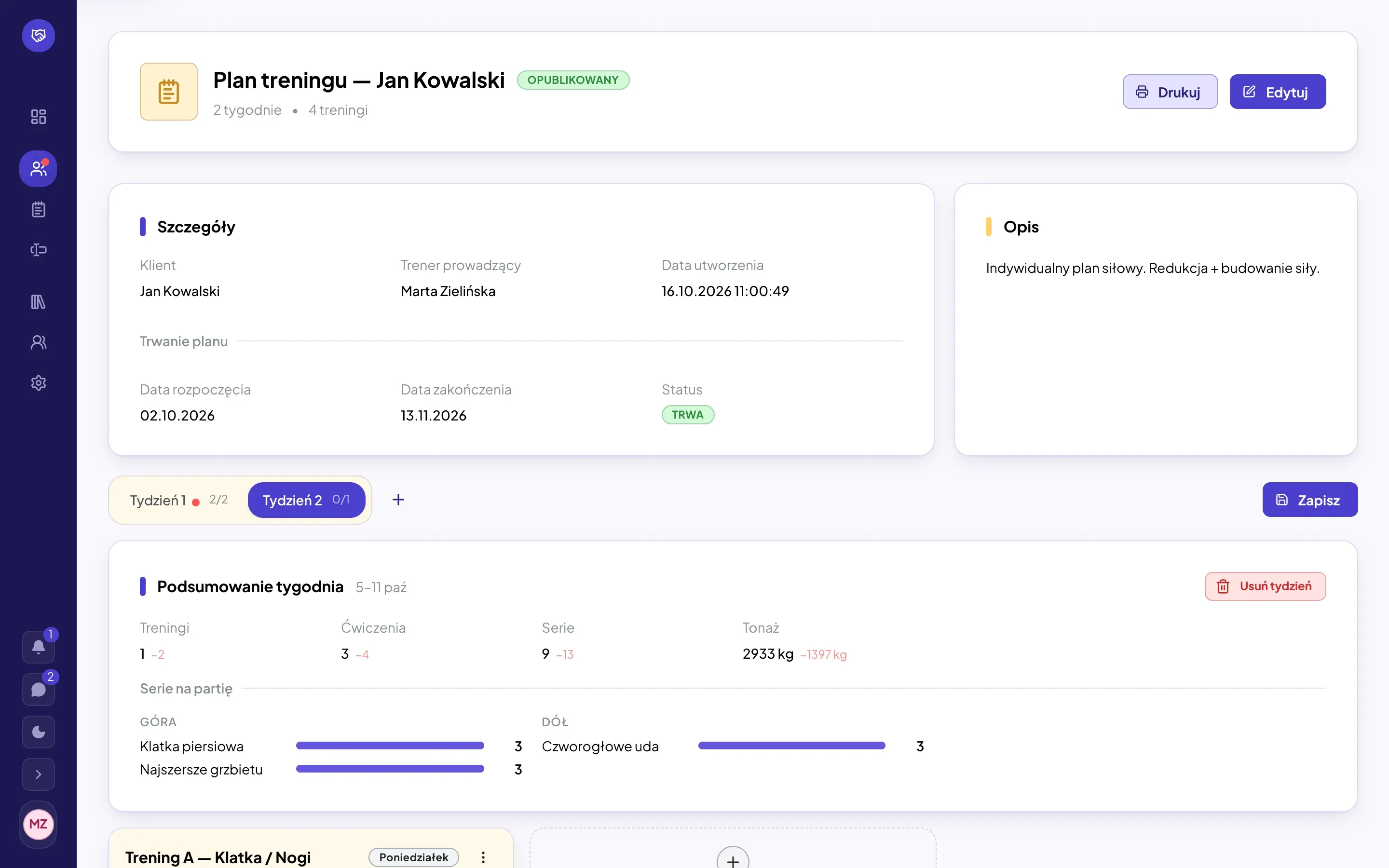Click the Czworogłowe uda progress bar
This screenshot has height=868, width=1389.
(x=791, y=746)
